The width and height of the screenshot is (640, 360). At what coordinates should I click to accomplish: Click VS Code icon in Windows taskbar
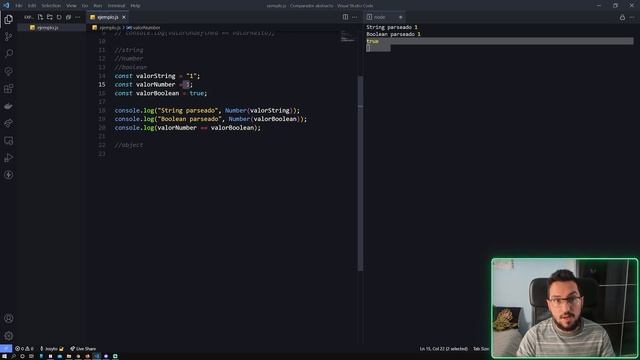pos(97,356)
